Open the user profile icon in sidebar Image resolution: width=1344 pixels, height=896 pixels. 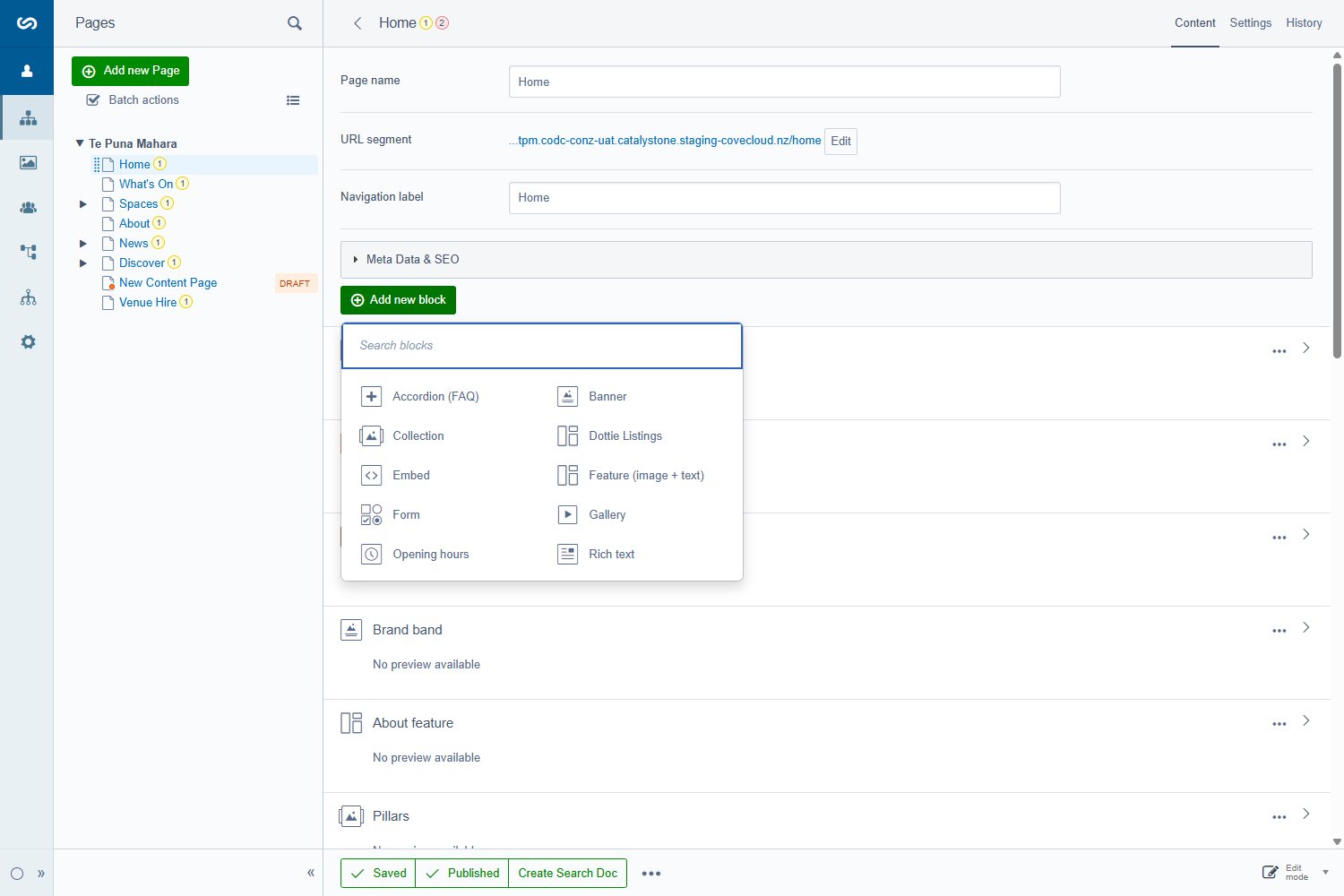pos(27,71)
